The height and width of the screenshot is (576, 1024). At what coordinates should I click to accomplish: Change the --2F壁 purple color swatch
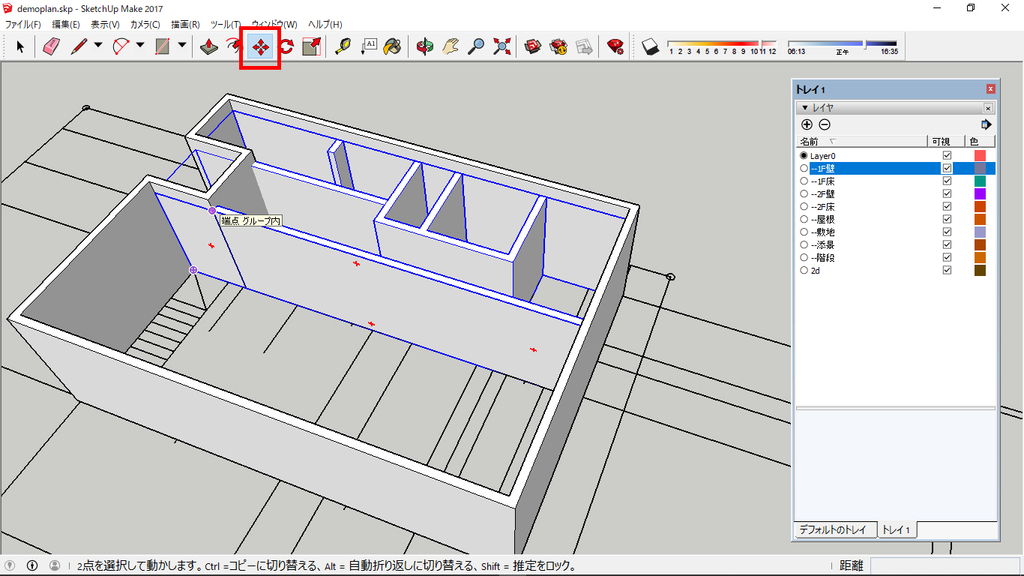click(980, 194)
